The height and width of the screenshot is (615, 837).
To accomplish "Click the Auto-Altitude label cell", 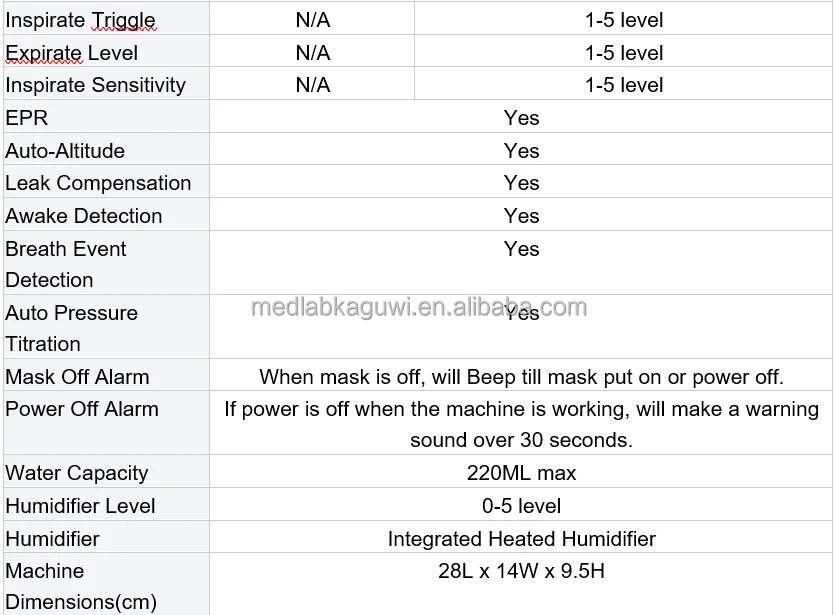I will (x=65, y=151).
